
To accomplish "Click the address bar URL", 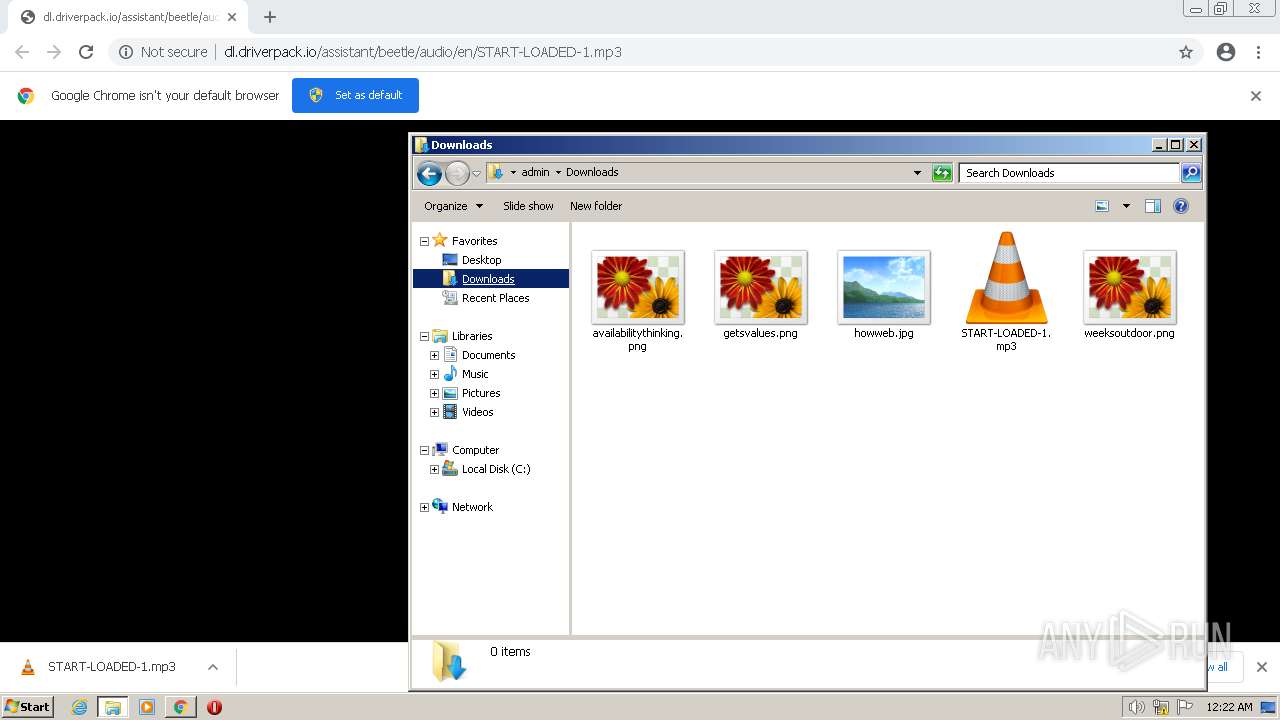I will point(423,52).
